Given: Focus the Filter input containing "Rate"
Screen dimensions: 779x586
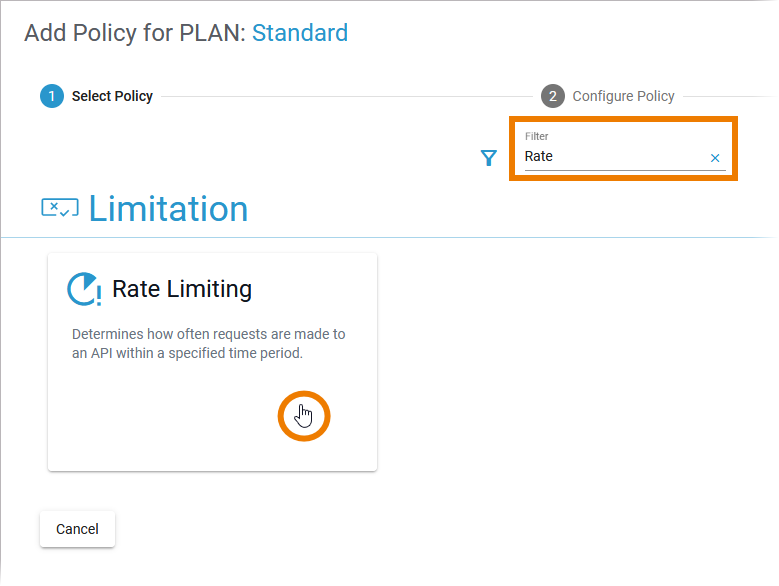Looking at the screenshot, I should [610, 156].
